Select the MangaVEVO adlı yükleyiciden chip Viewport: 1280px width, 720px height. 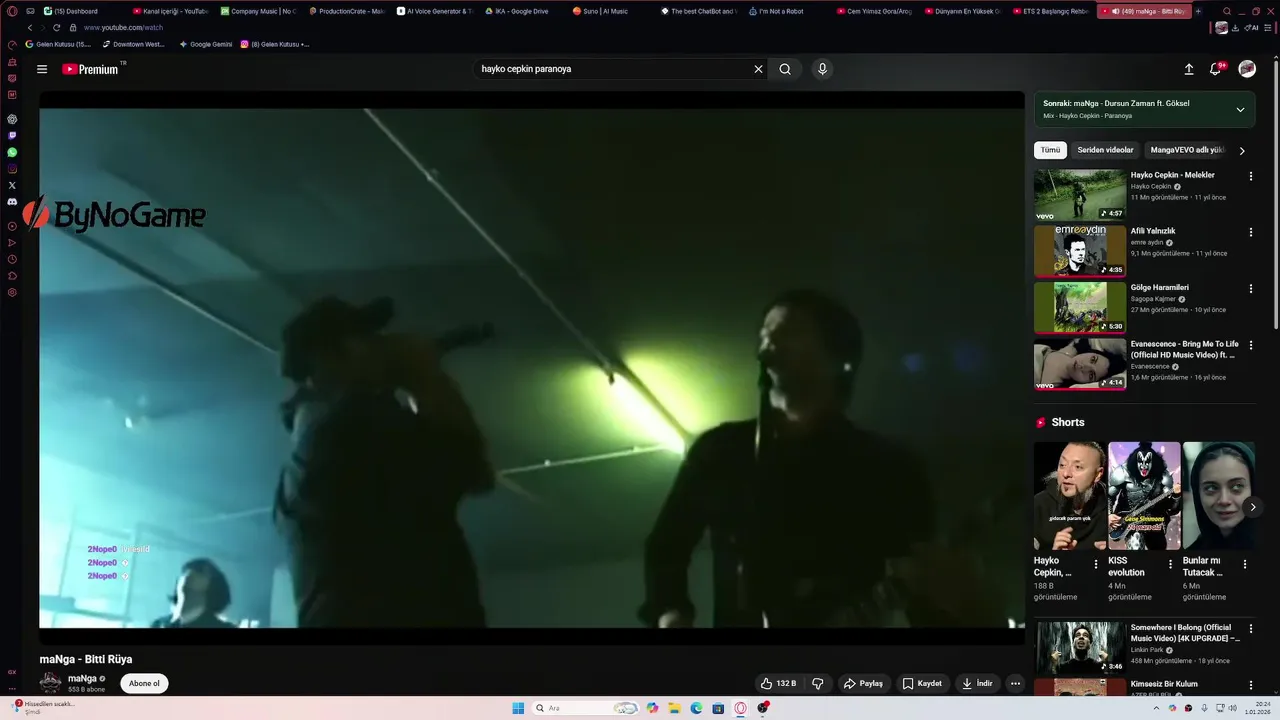[x=1187, y=150]
